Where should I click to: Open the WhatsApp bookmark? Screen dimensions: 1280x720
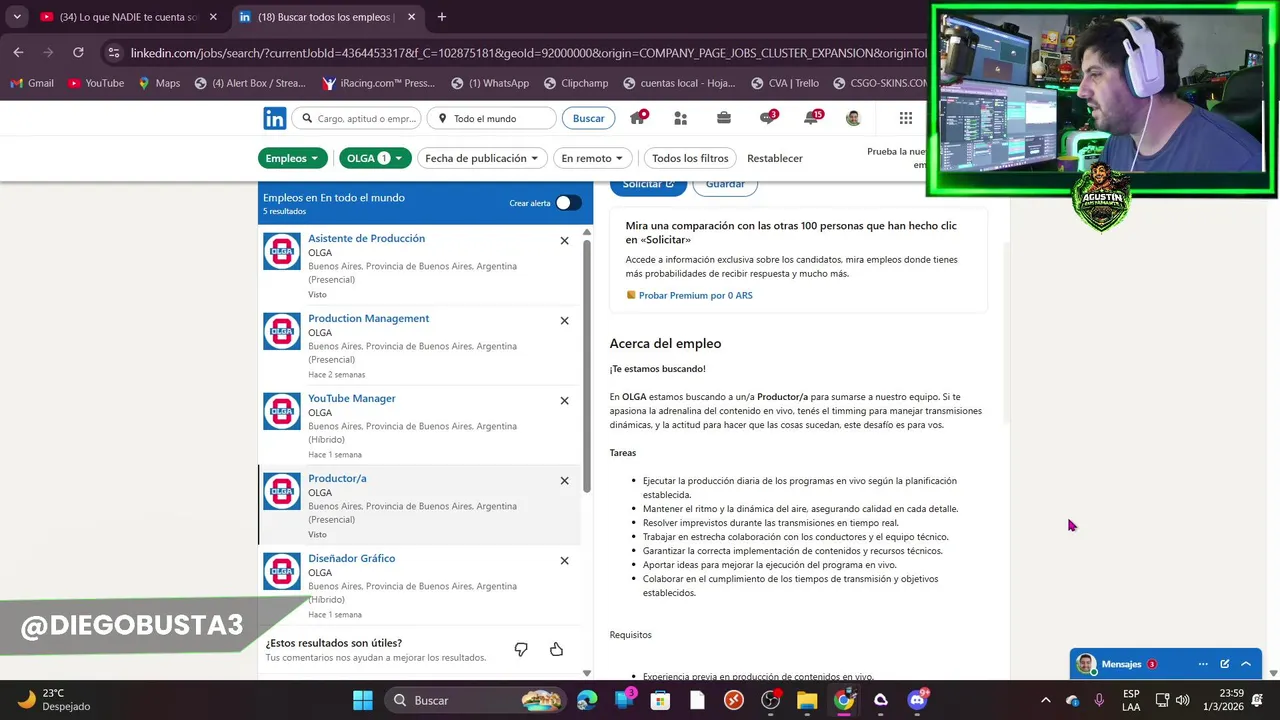[490, 83]
